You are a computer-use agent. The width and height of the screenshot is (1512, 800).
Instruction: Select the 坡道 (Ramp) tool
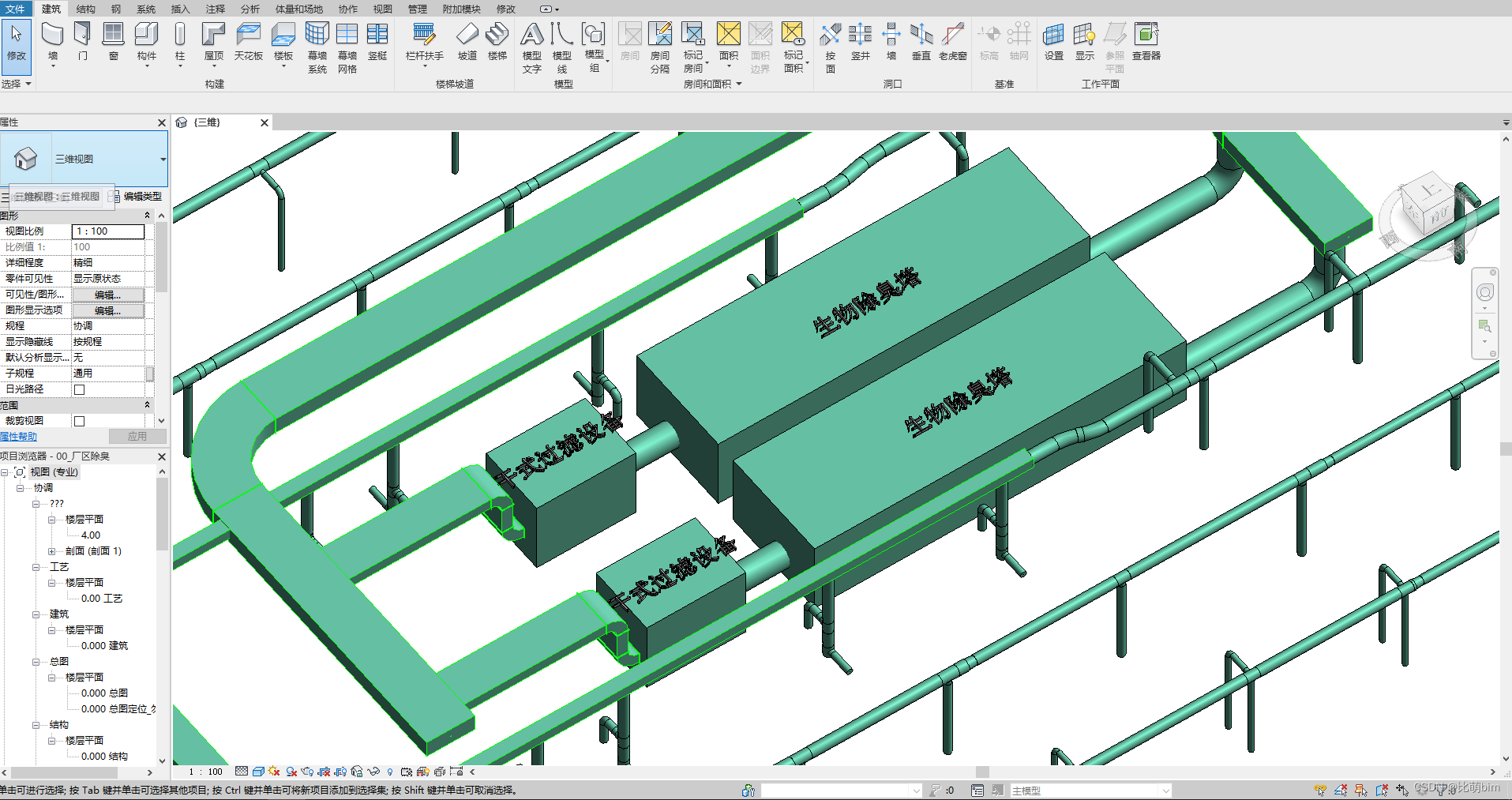(x=467, y=43)
